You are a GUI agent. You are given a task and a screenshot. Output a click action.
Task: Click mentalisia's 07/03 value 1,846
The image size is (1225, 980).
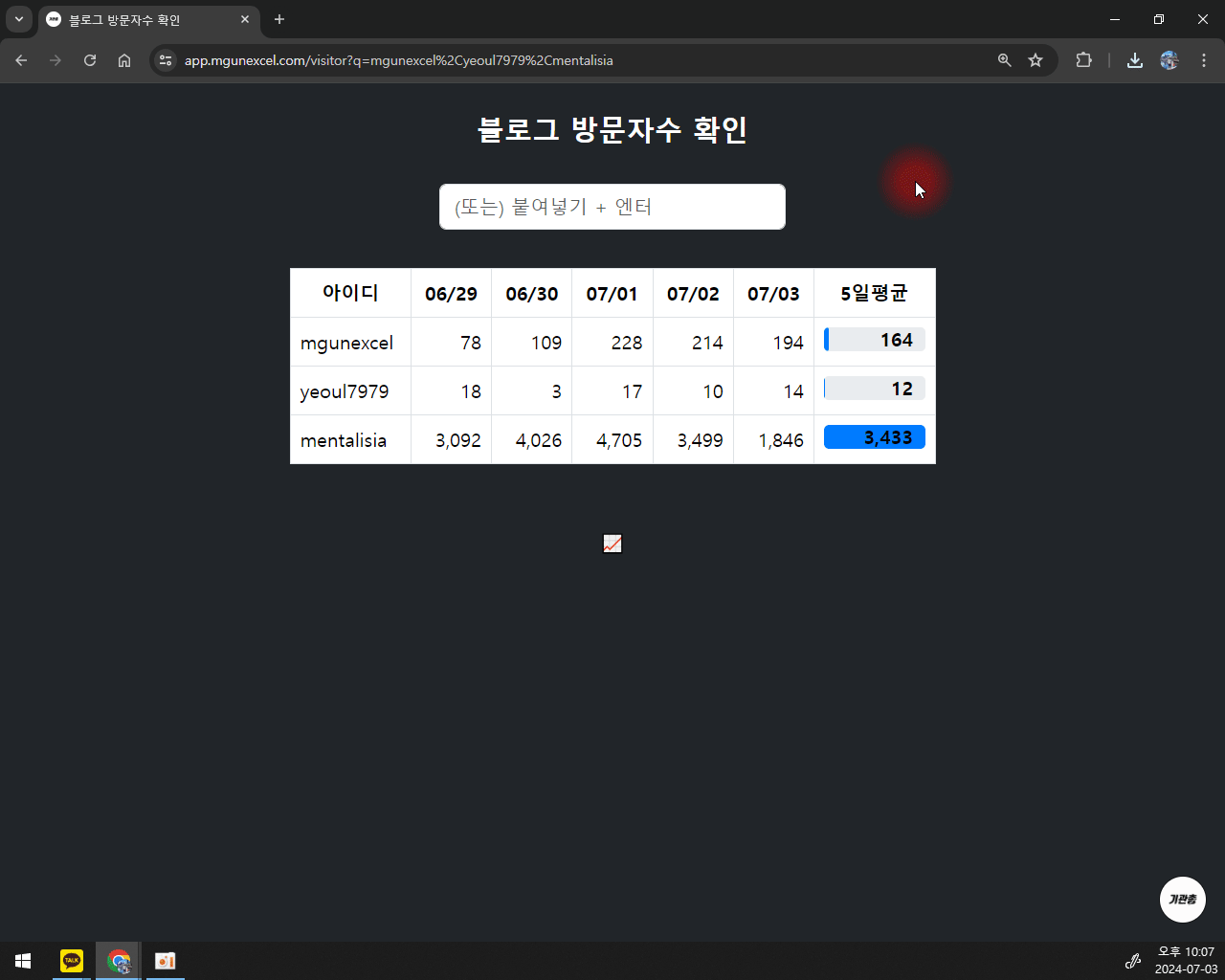(781, 440)
